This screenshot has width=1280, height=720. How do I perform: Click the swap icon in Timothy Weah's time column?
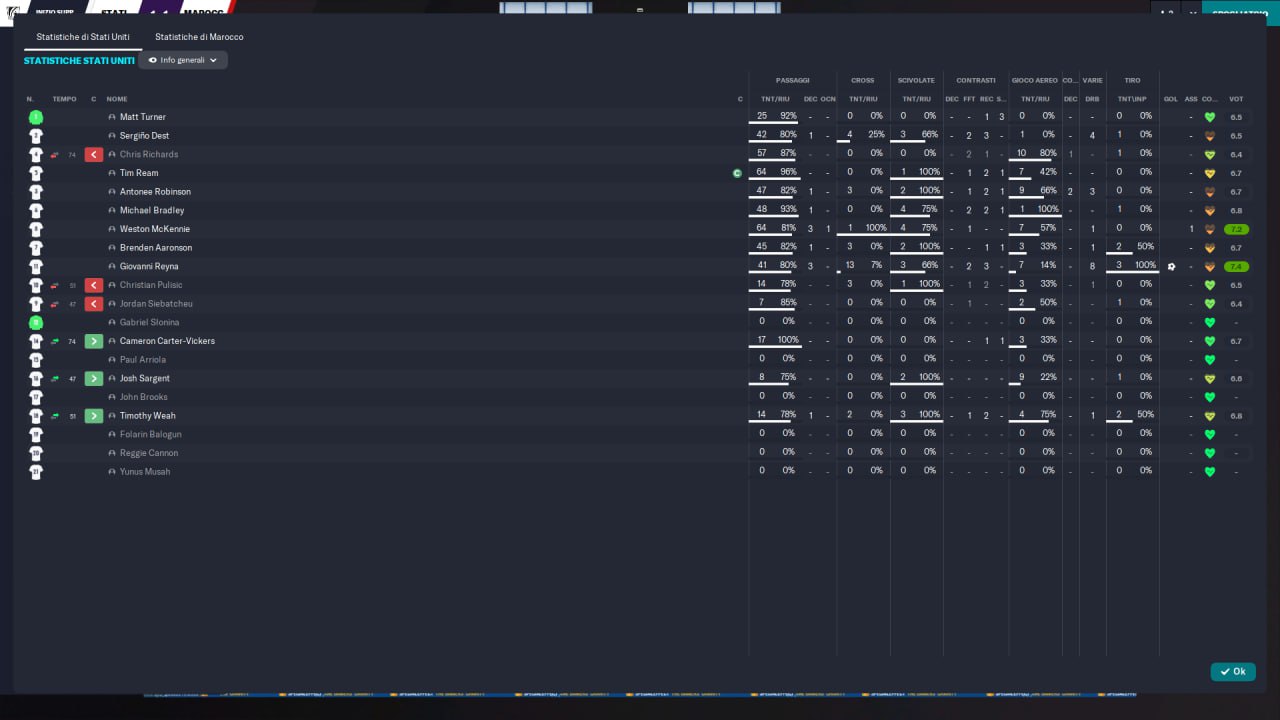(x=55, y=416)
